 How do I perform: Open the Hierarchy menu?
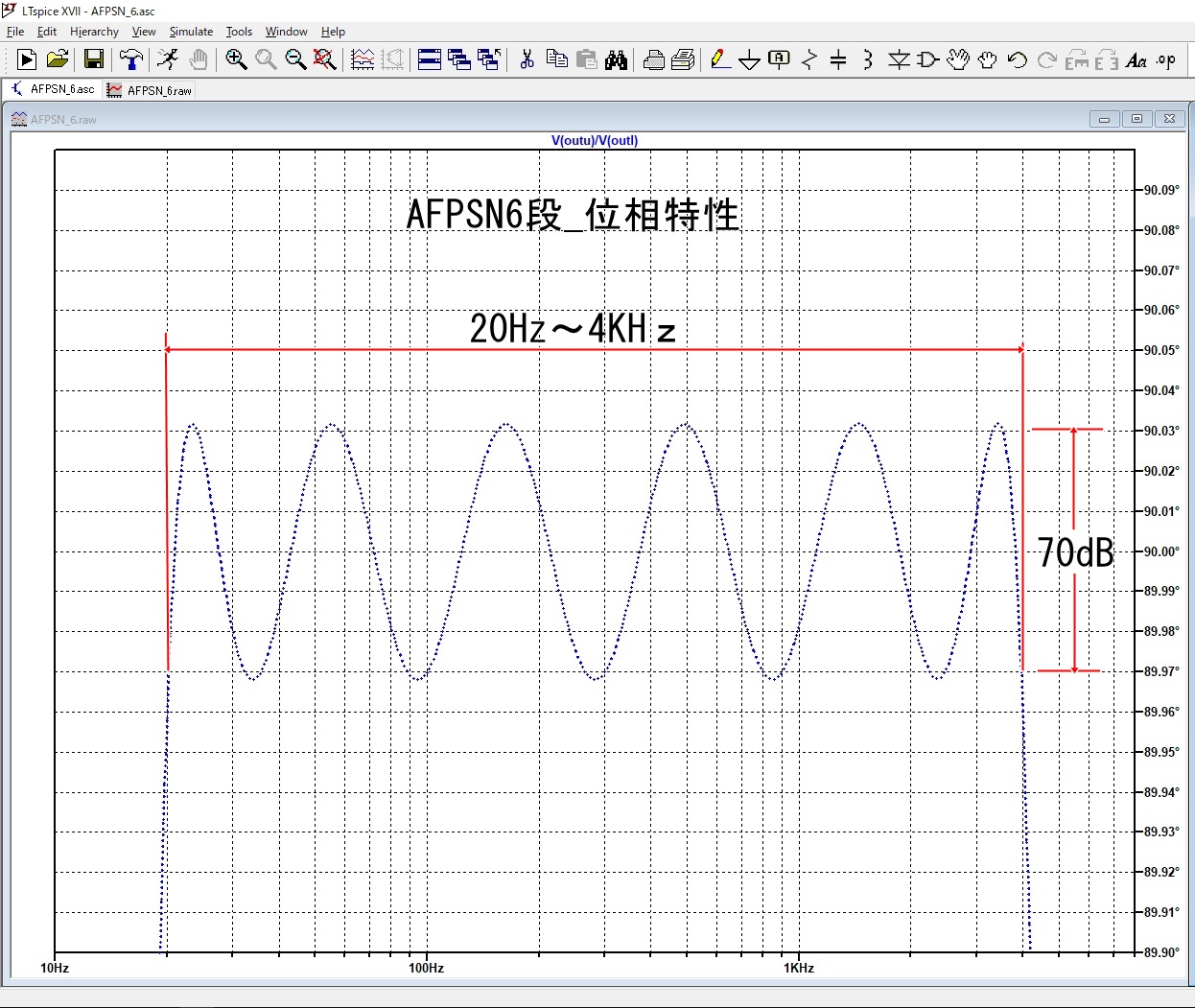pyautogui.click(x=94, y=32)
